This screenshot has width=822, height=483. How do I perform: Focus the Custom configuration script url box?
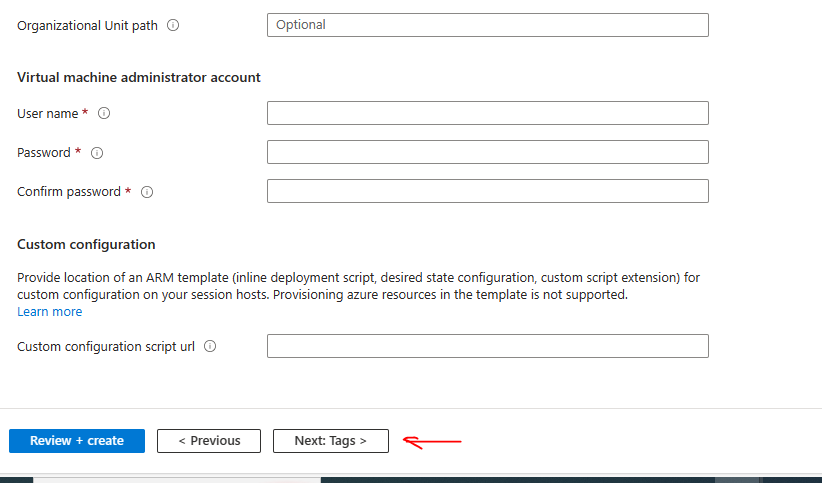[x=487, y=346]
